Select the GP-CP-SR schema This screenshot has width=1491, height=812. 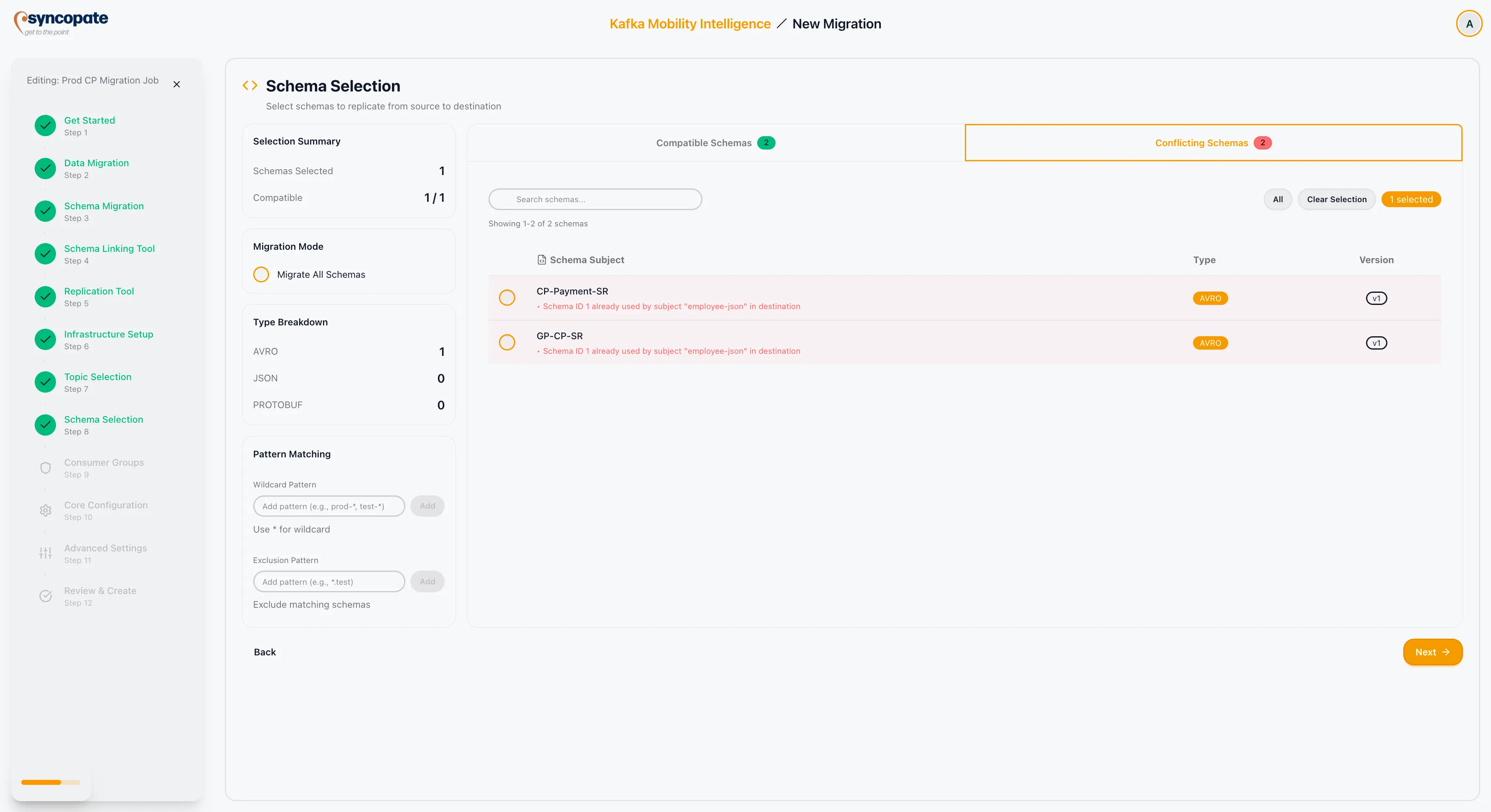(507, 343)
